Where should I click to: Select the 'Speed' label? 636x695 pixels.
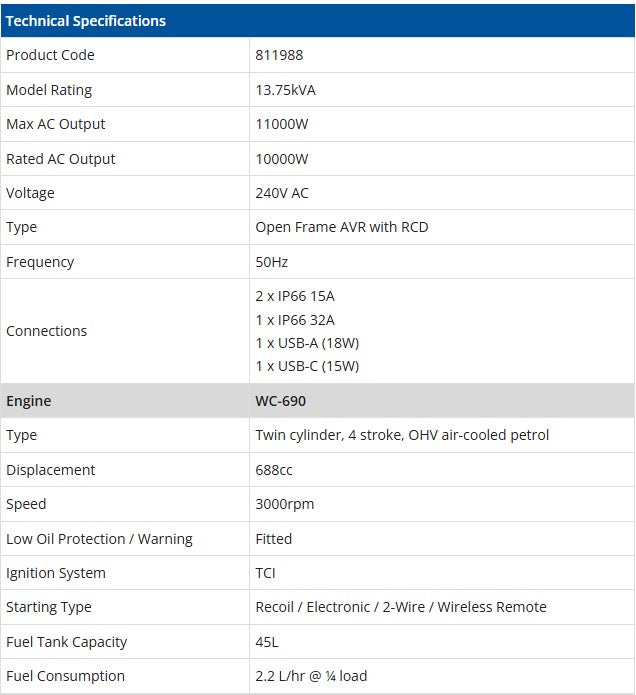pos(26,504)
